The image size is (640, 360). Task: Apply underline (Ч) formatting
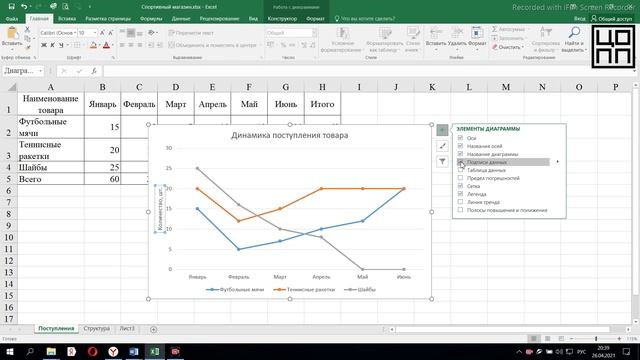(x=61, y=45)
